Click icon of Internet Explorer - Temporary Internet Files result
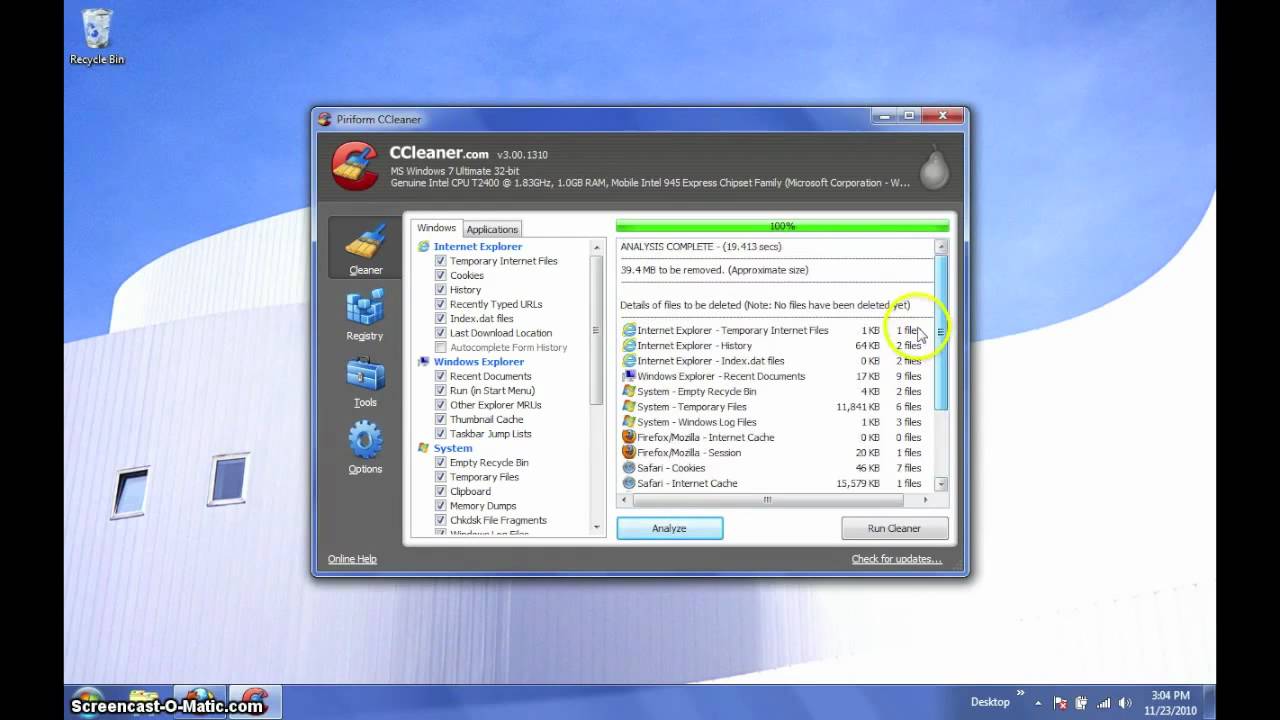Screen dimensions: 1280x720 coord(629,330)
